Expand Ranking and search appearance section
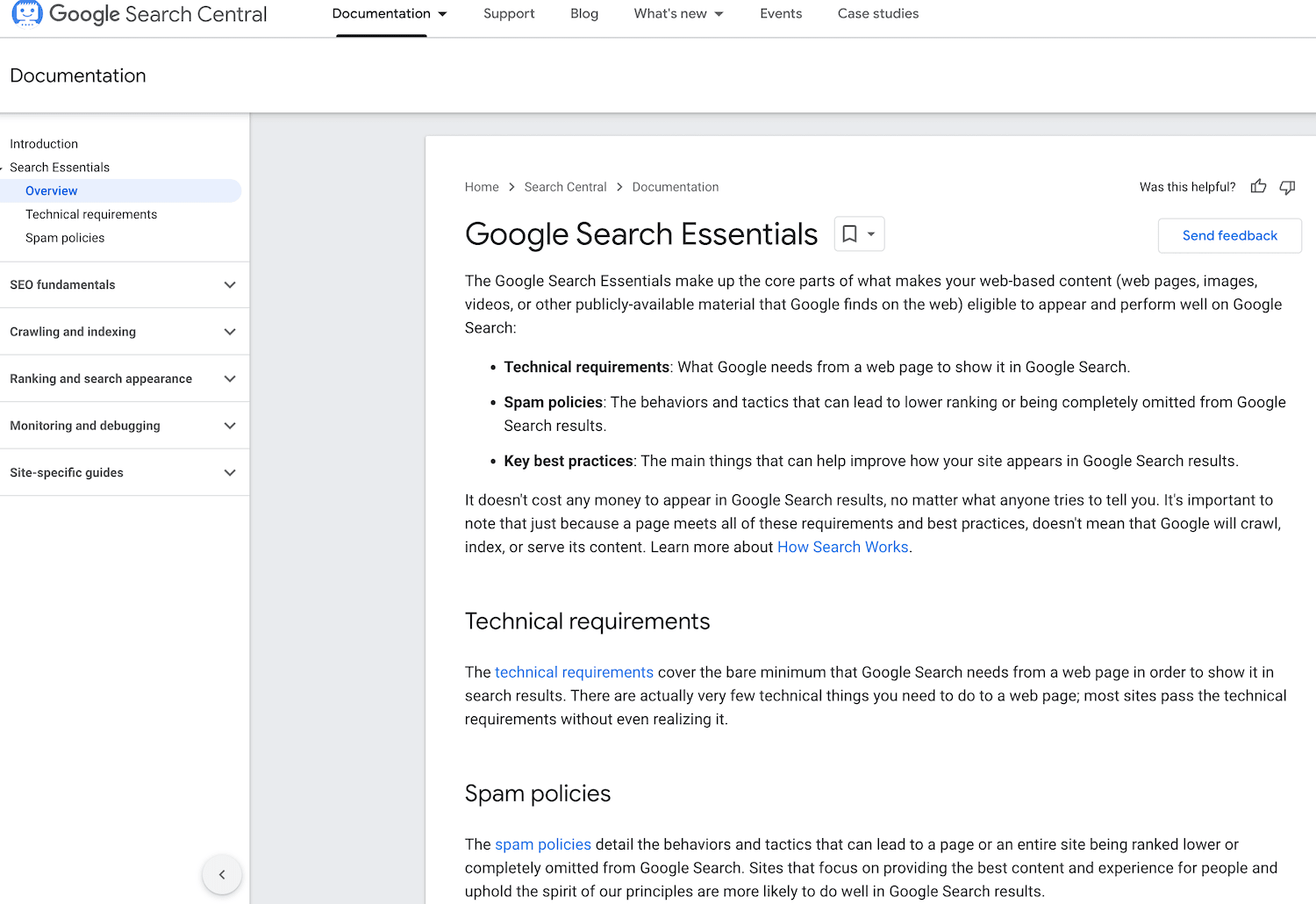Screen dimensions: 1316x904 click(125, 379)
